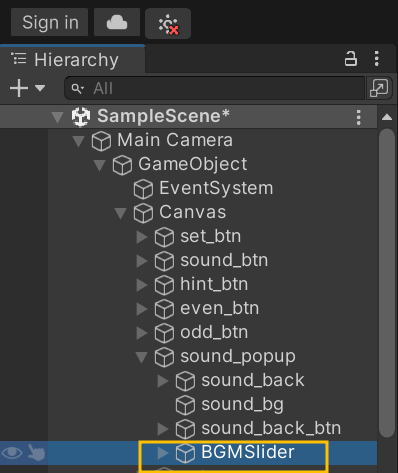Click the GameObject cube icon
The height and width of the screenshot is (473, 398).
click(122, 165)
